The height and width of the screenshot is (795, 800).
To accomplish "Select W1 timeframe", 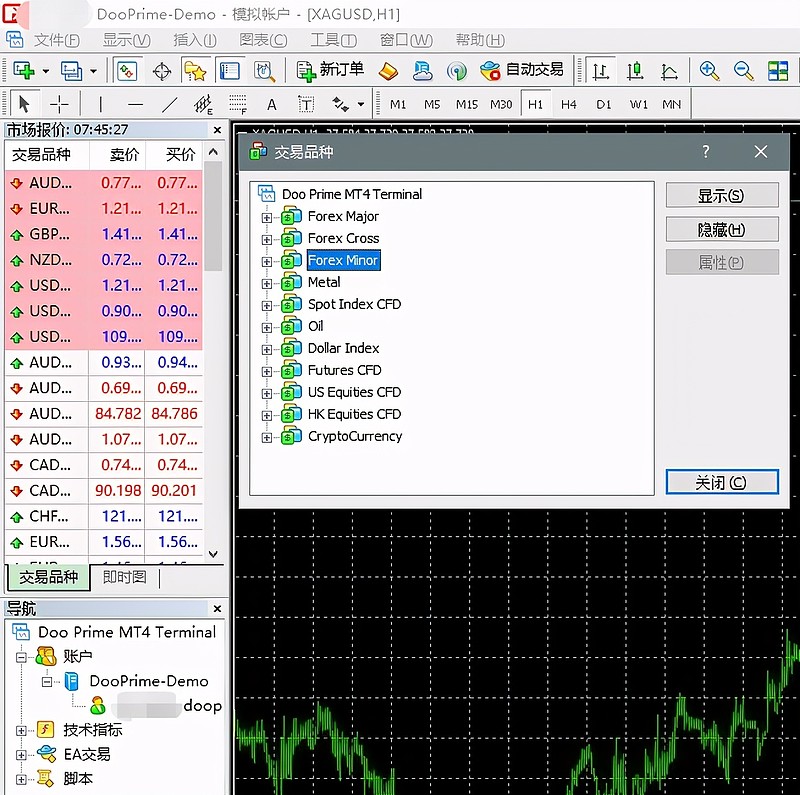I will [x=638, y=105].
